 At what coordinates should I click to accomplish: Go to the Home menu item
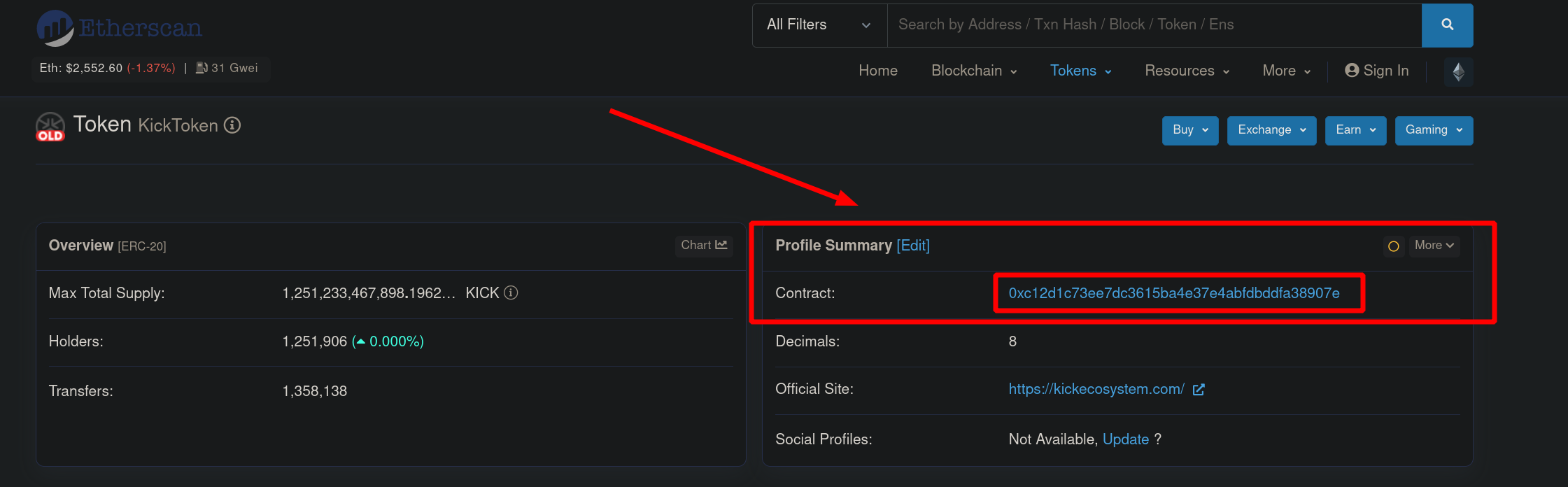878,71
